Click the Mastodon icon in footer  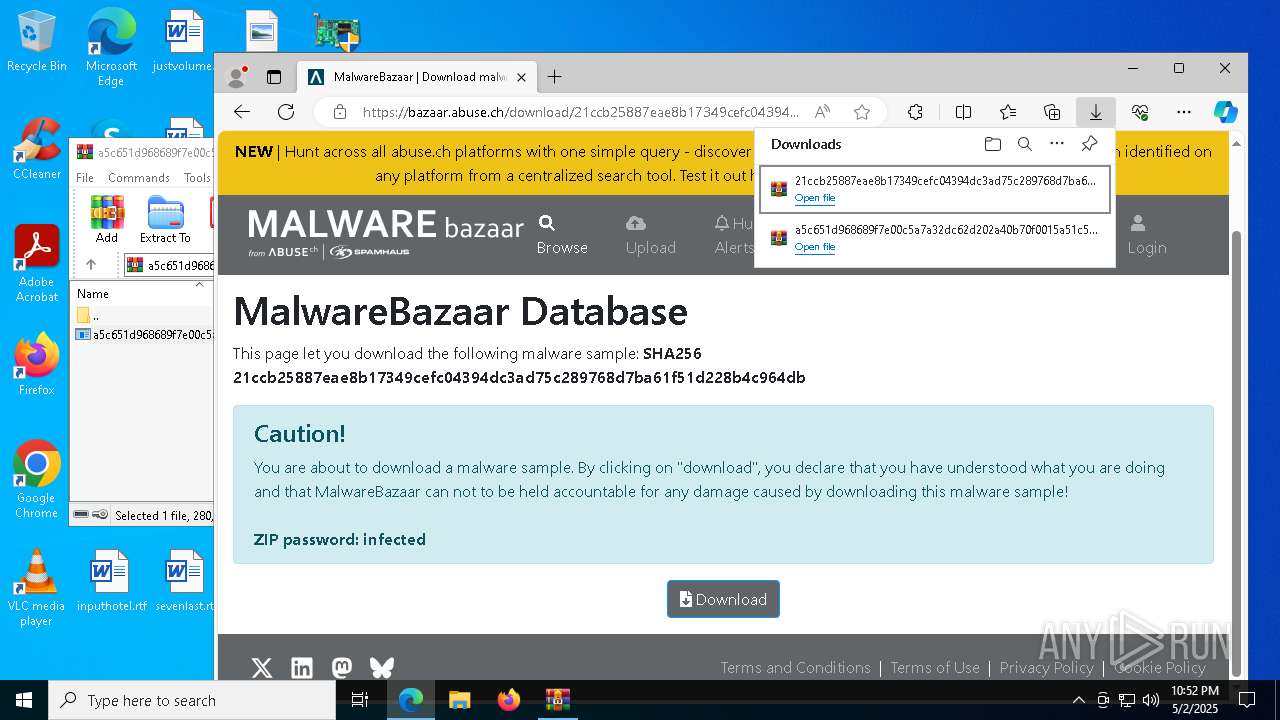coord(342,668)
